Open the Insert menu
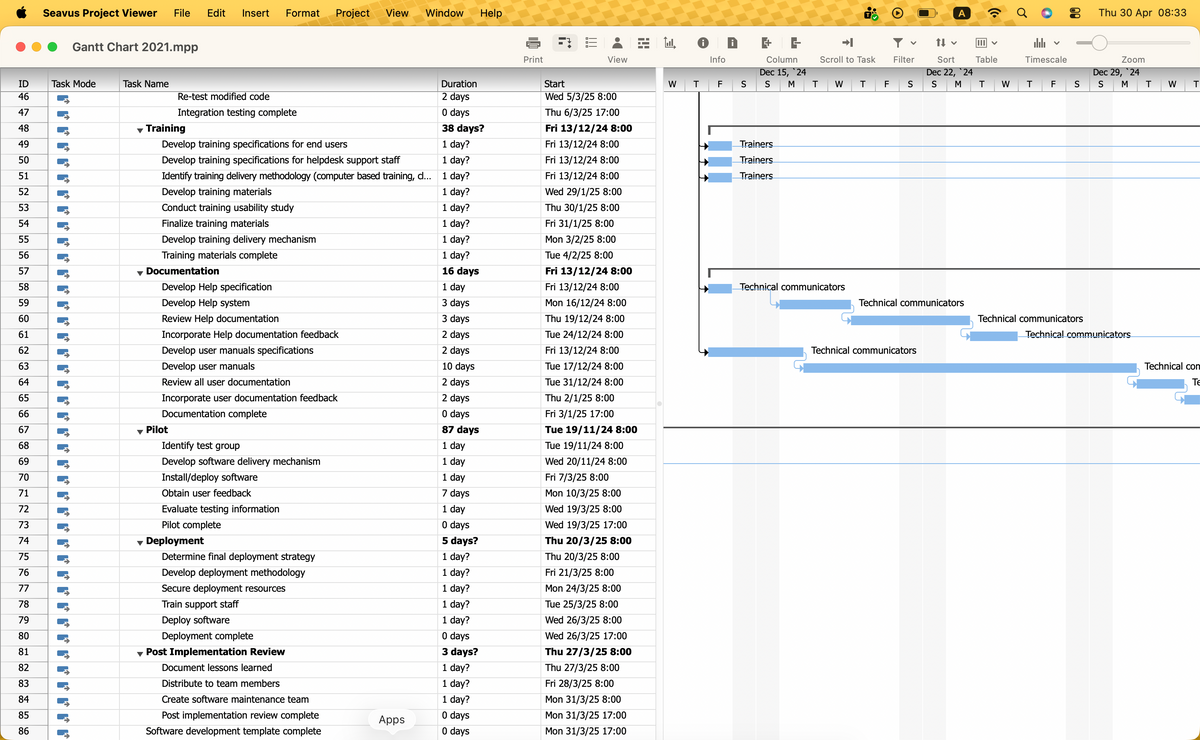1200x740 pixels. pos(255,13)
